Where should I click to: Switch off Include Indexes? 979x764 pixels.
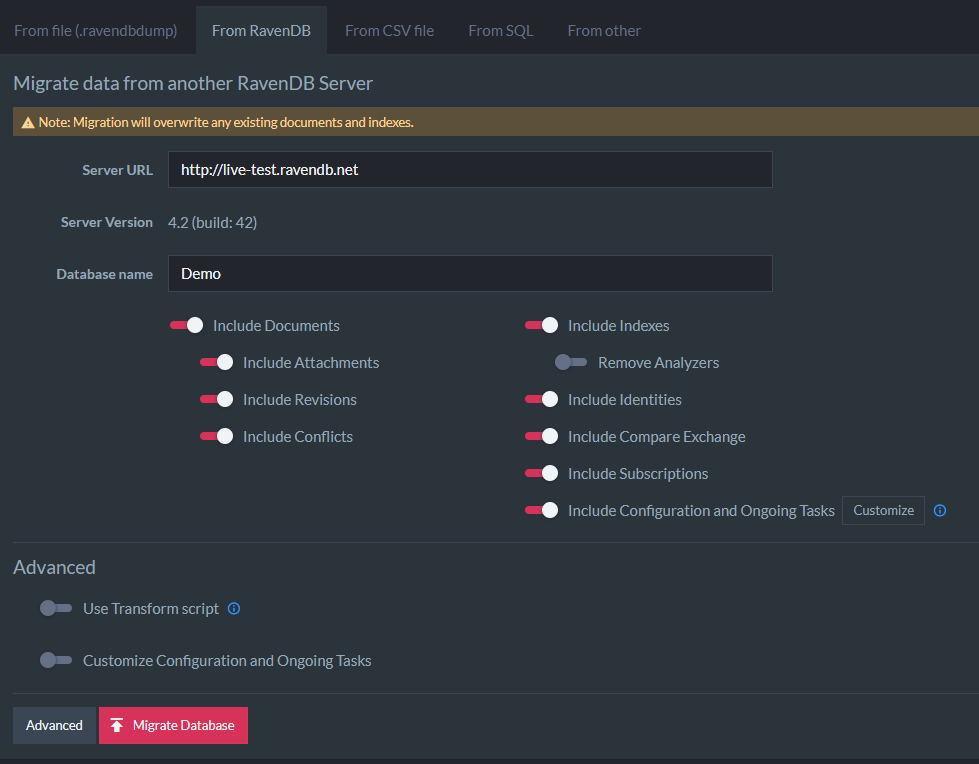[541, 325]
